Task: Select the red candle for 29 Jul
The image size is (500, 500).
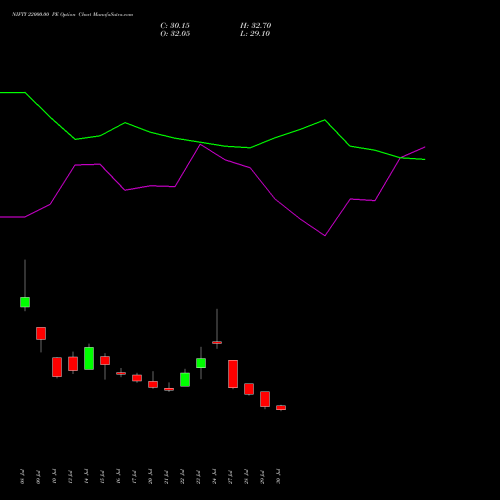Action: point(265,399)
